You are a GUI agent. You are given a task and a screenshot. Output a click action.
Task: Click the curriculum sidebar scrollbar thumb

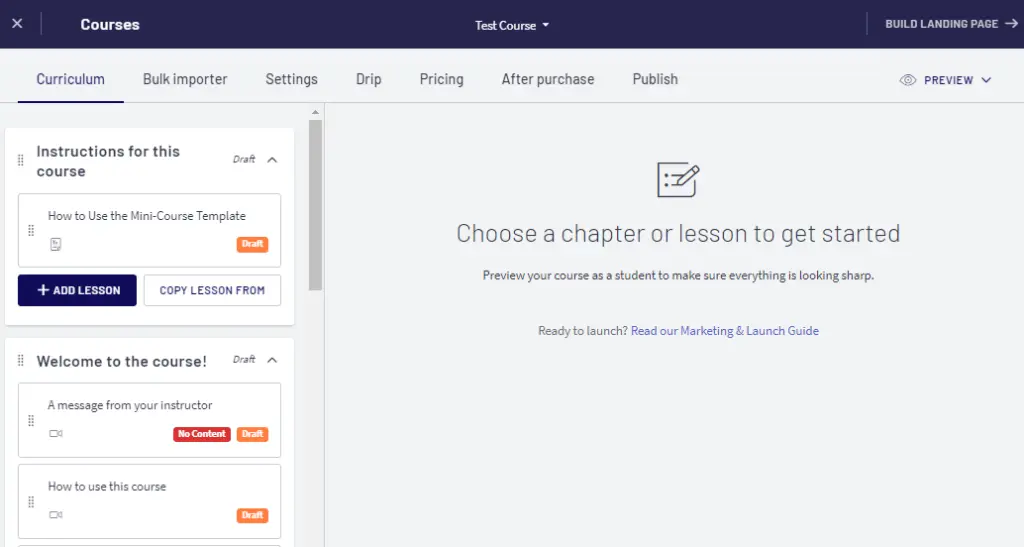click(315, 205)
